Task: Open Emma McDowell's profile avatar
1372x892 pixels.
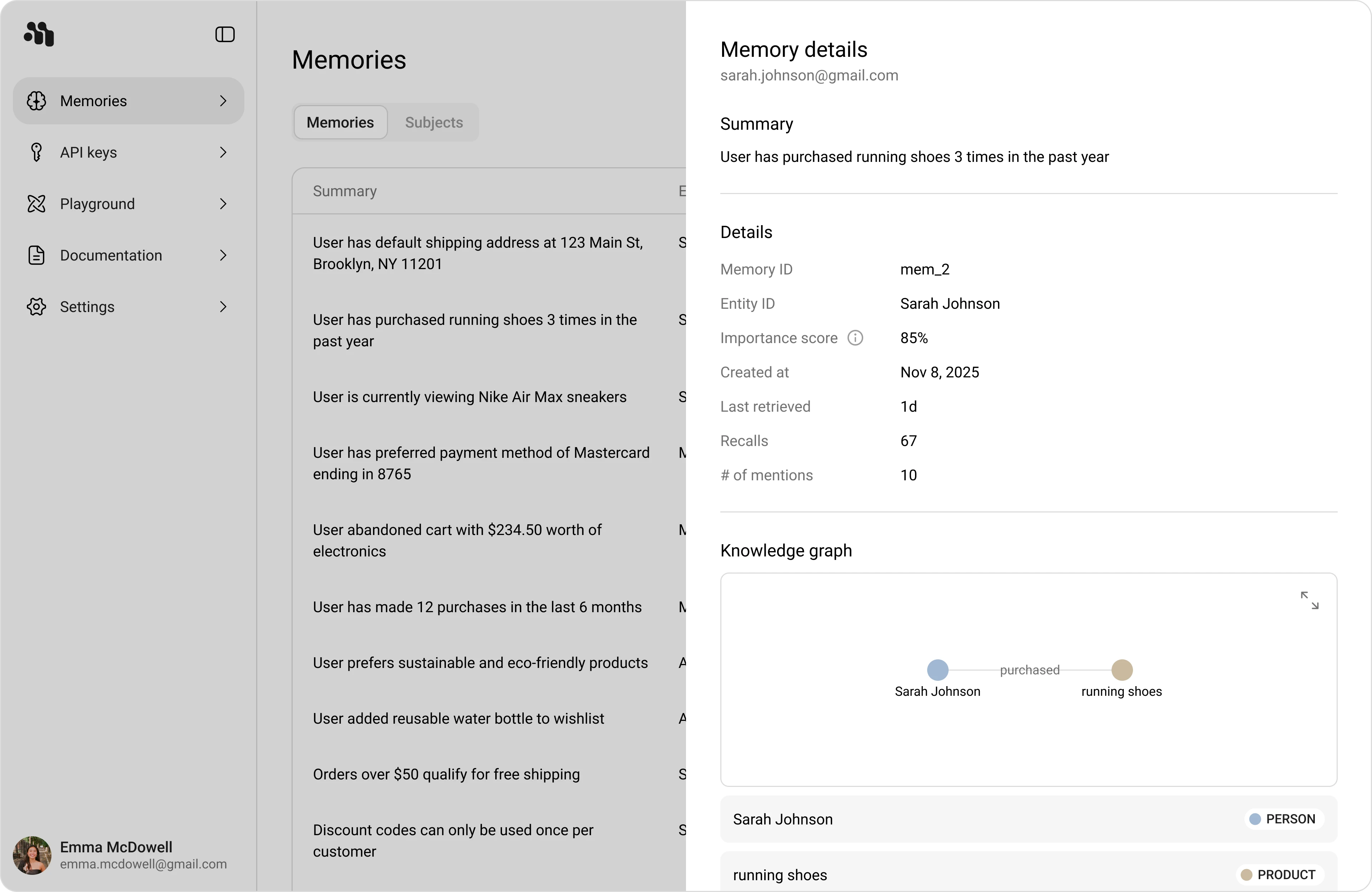Action: 32,855
